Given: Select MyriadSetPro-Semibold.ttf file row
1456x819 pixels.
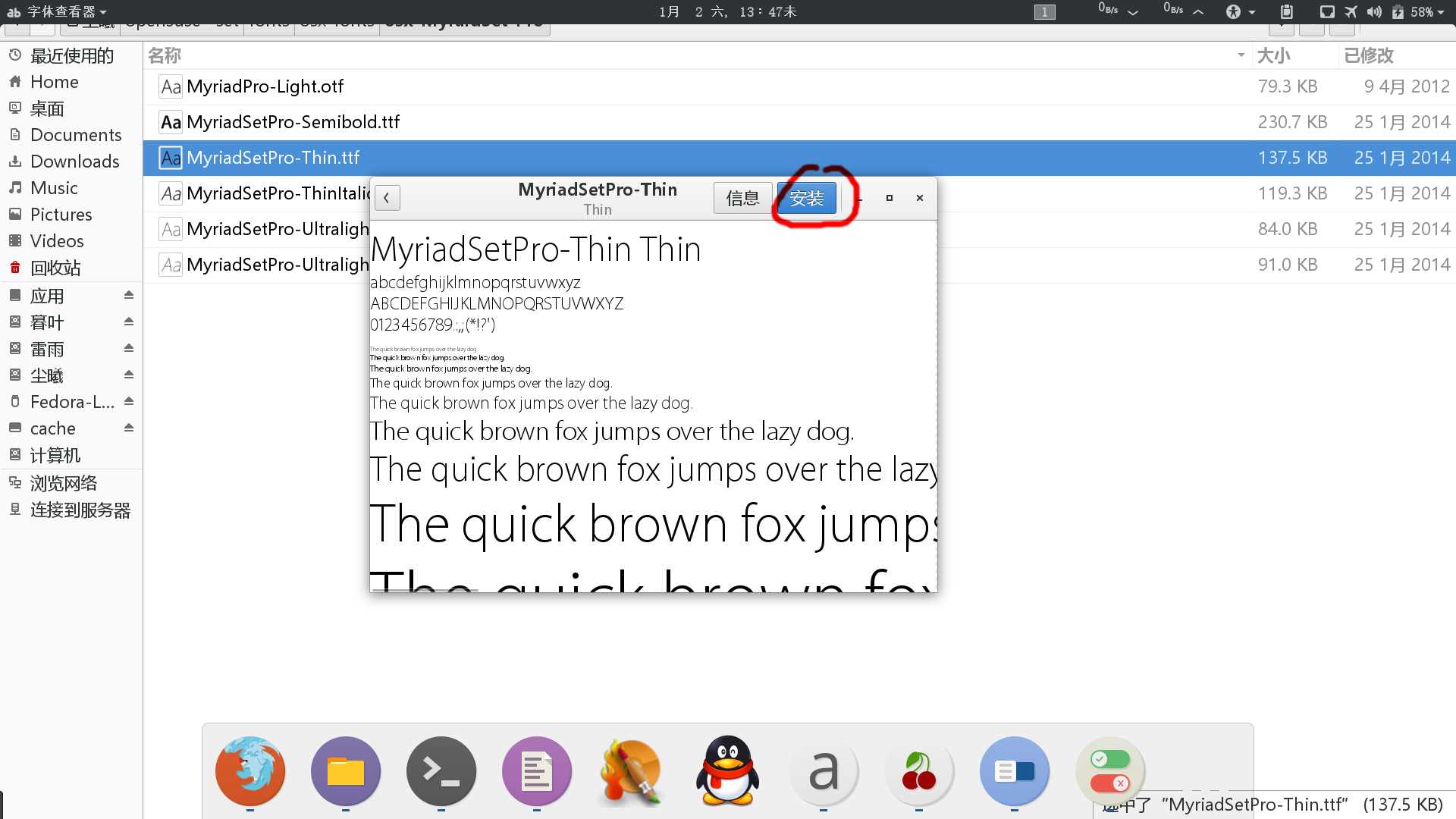Looking at the screenshot, I should [x=293, y=122].
